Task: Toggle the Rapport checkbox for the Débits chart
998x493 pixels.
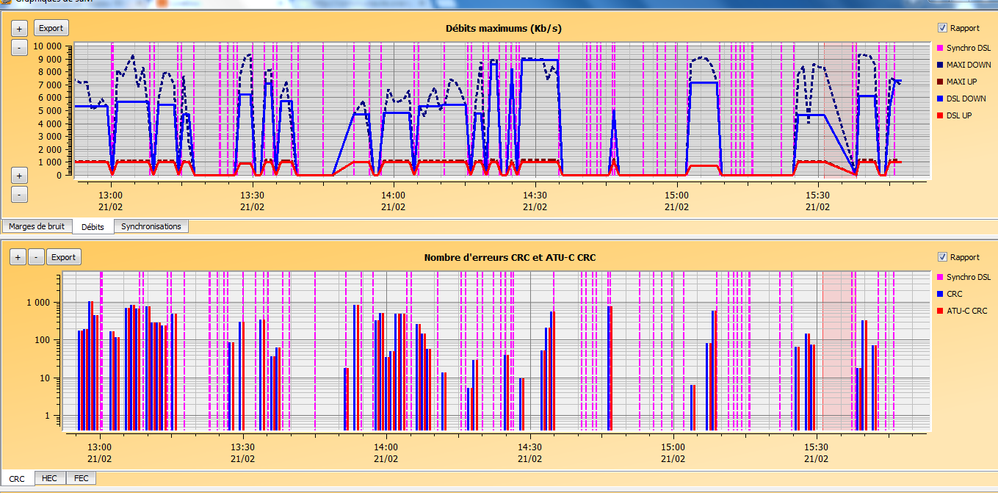Action: click(x=942, y=28)
